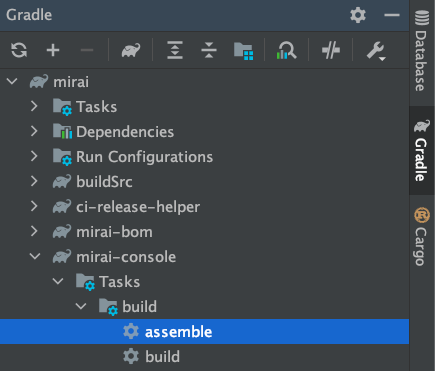The height and width of the screenshot is (371, 435).
Task: Click the ci-release-helper elephant icon
Action: [62, 206]
